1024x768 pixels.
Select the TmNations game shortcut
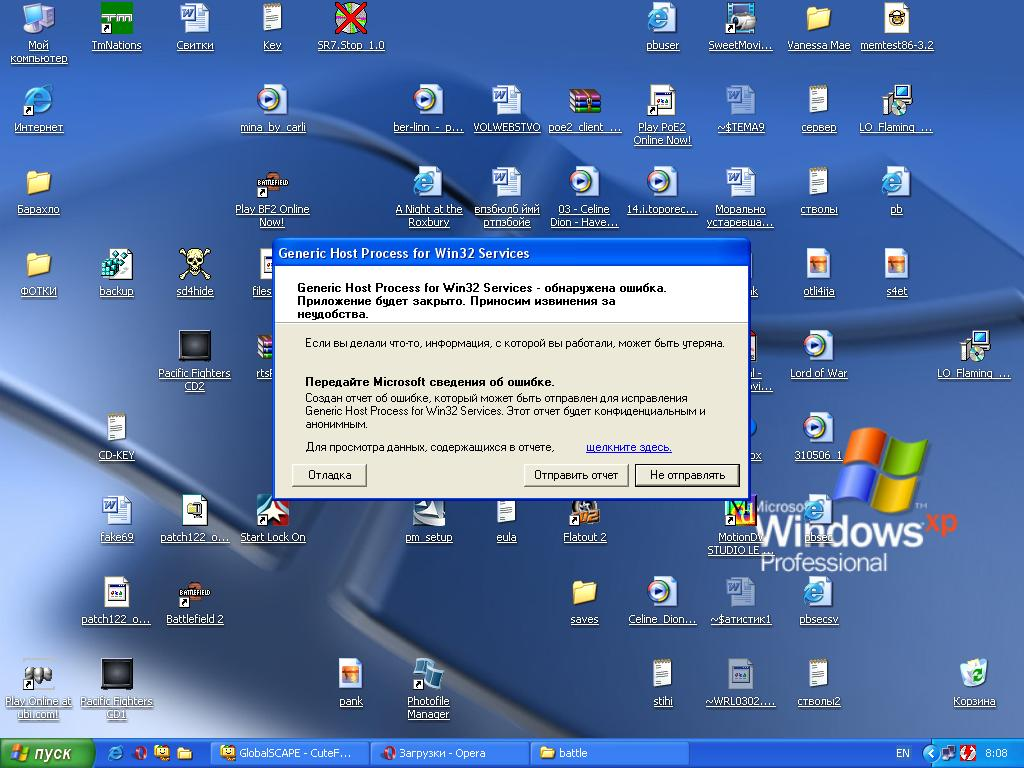pyautogui.click(x=117, y=19)
